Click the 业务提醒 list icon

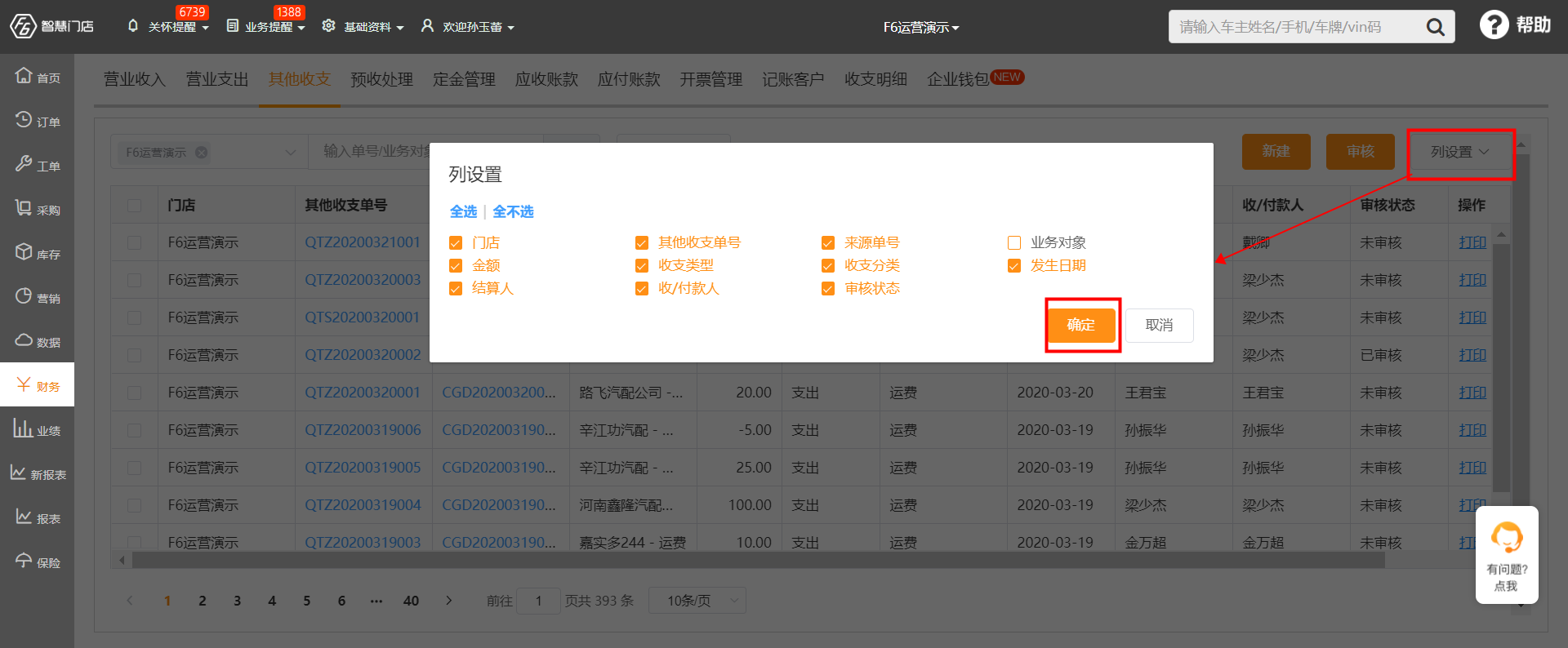(x=233, y=26)
